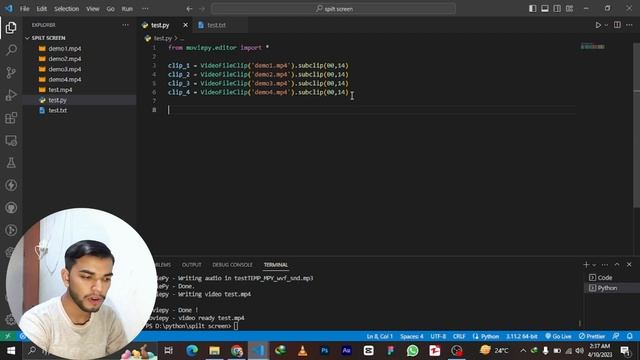Open editor More Actions ellipsis
Screen dimensions: 640x360
tap(629, 25)
